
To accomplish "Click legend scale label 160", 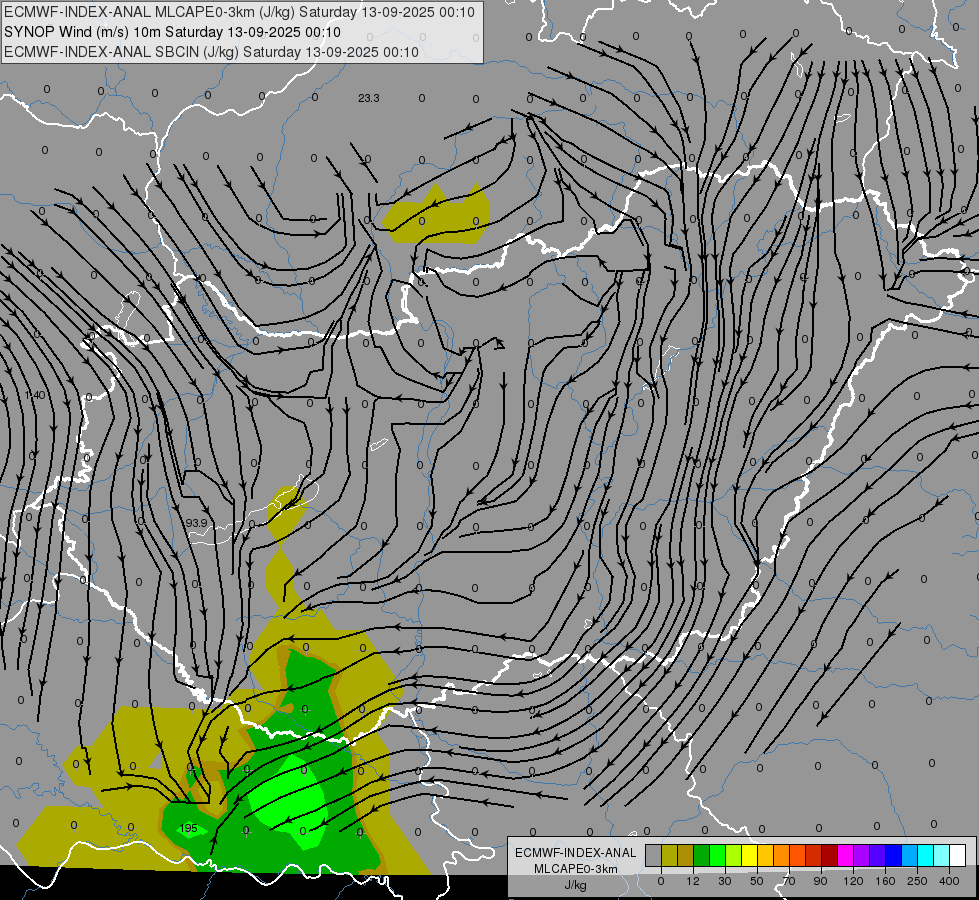I will click(x=885, y=881).
